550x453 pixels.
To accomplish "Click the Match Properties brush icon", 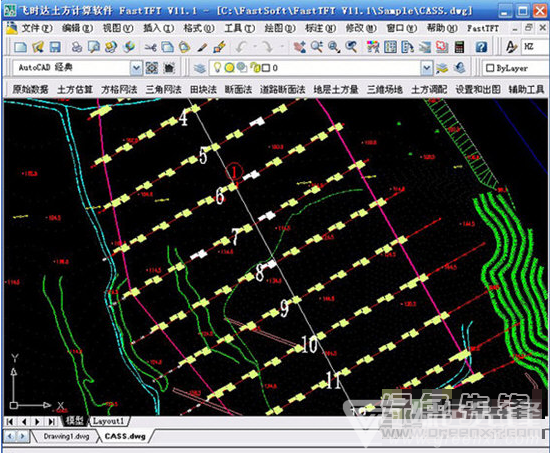I will coord(202,47).
